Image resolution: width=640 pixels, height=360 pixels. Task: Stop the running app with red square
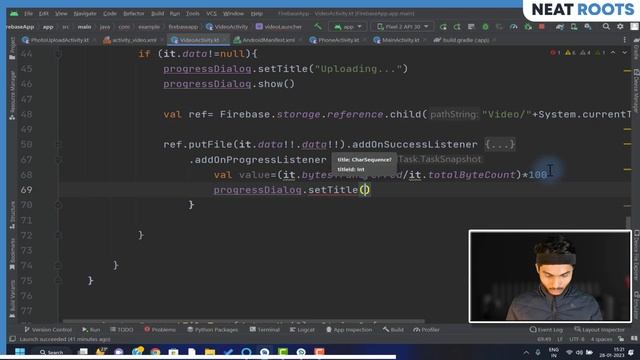coord(542,27)
